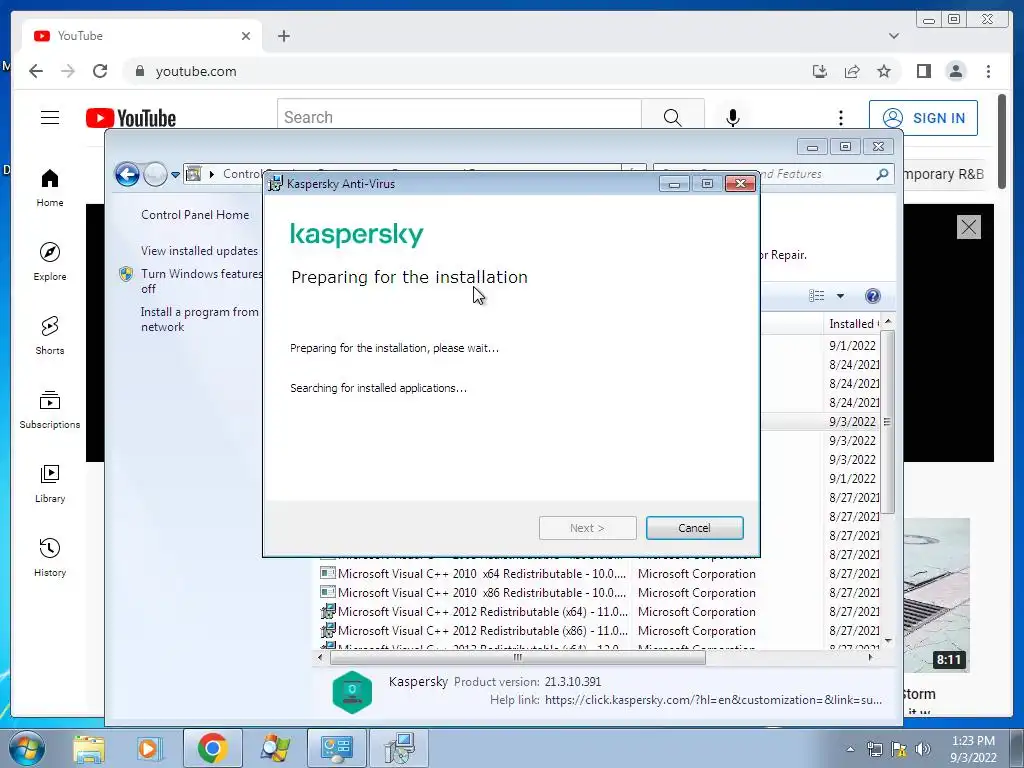Click Install a program from network
Screen dimensions: 1024x768
click(x=200, y=319)
